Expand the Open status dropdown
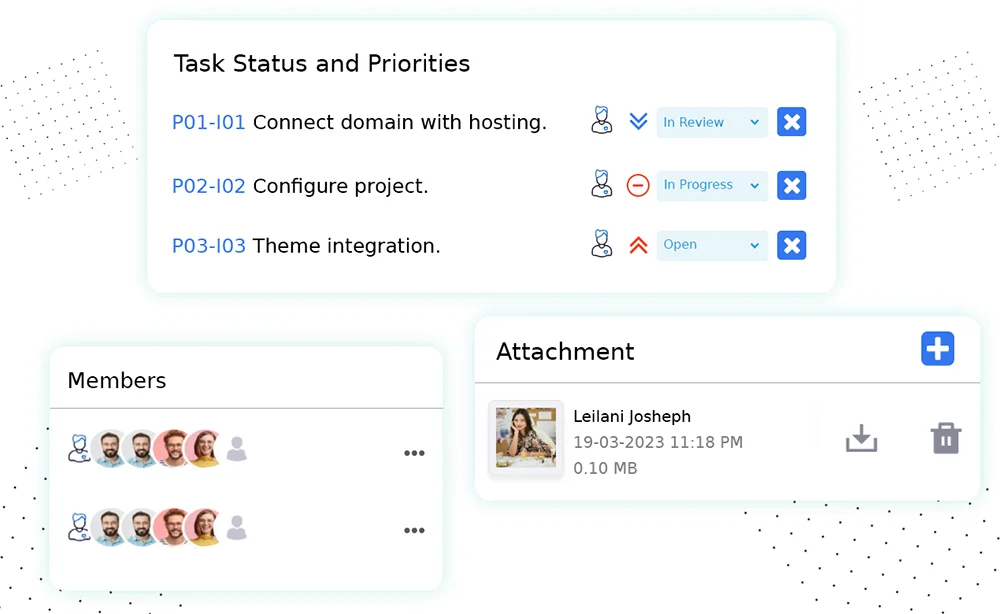The image size is (1000, 614). (x=712, y=245)
